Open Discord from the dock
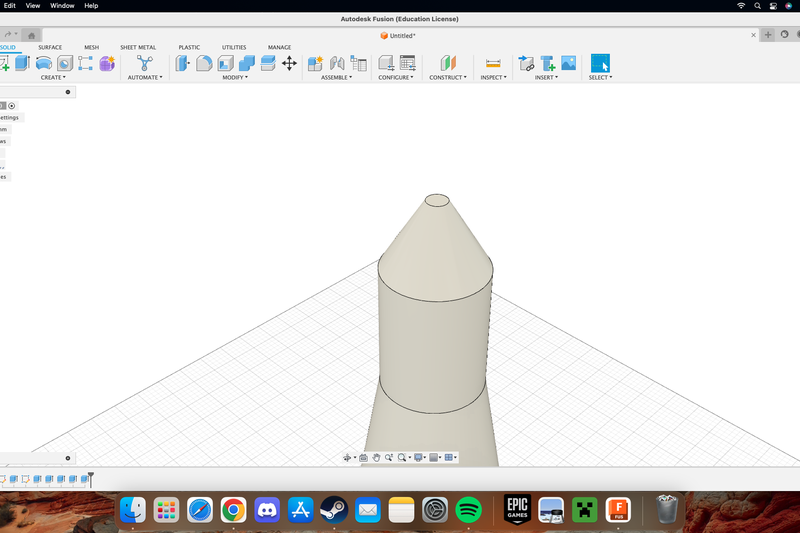The image size is (800, 533). [x=267, y=510]
